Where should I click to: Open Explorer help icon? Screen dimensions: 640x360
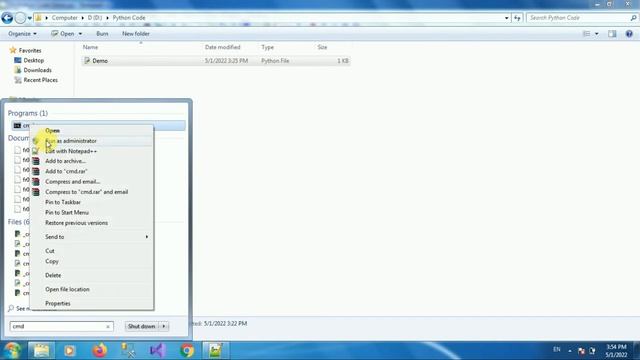click(x=629, y=34)
